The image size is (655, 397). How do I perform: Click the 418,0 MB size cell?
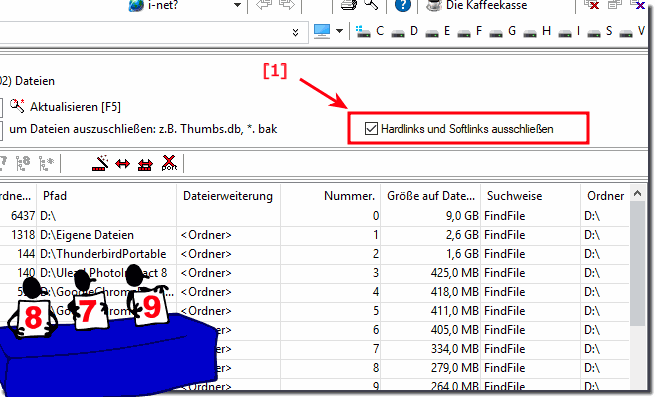click(x=455, y=292)
